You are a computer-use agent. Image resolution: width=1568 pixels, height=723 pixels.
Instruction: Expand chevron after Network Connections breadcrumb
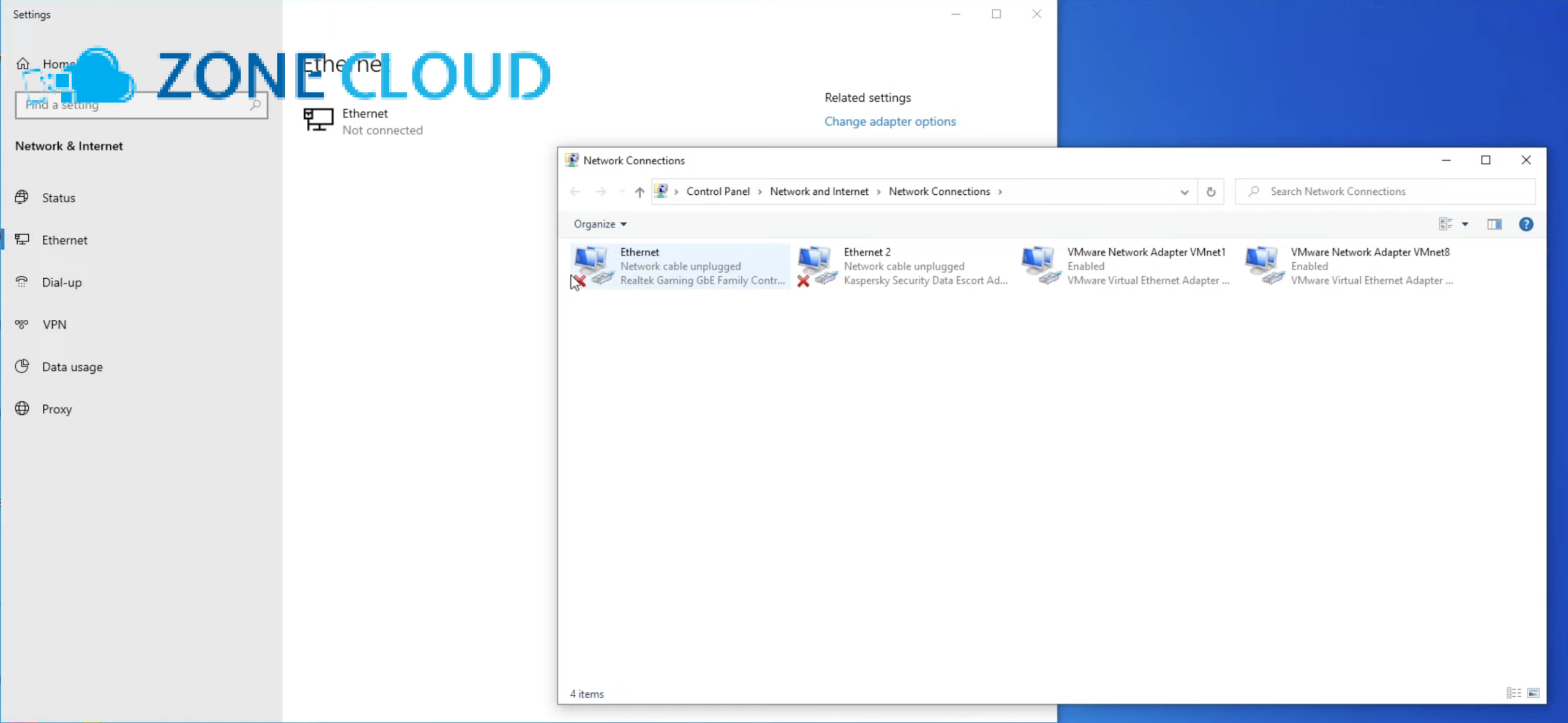tap(1000, 192)
